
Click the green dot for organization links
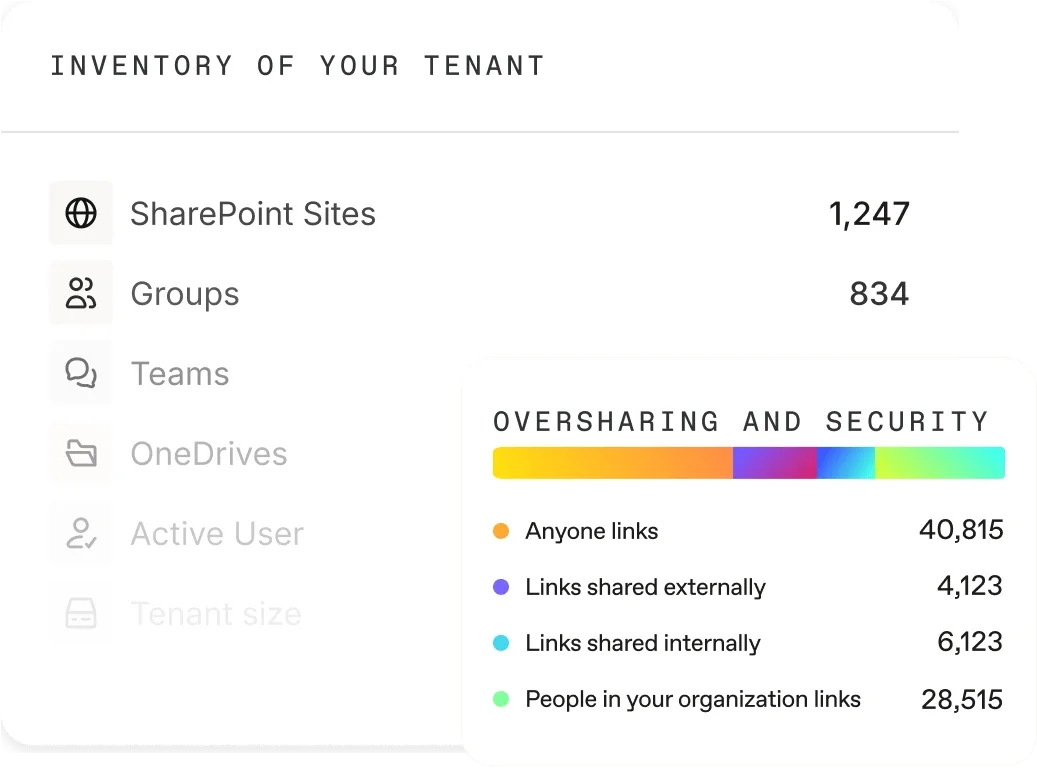(501, 699)
